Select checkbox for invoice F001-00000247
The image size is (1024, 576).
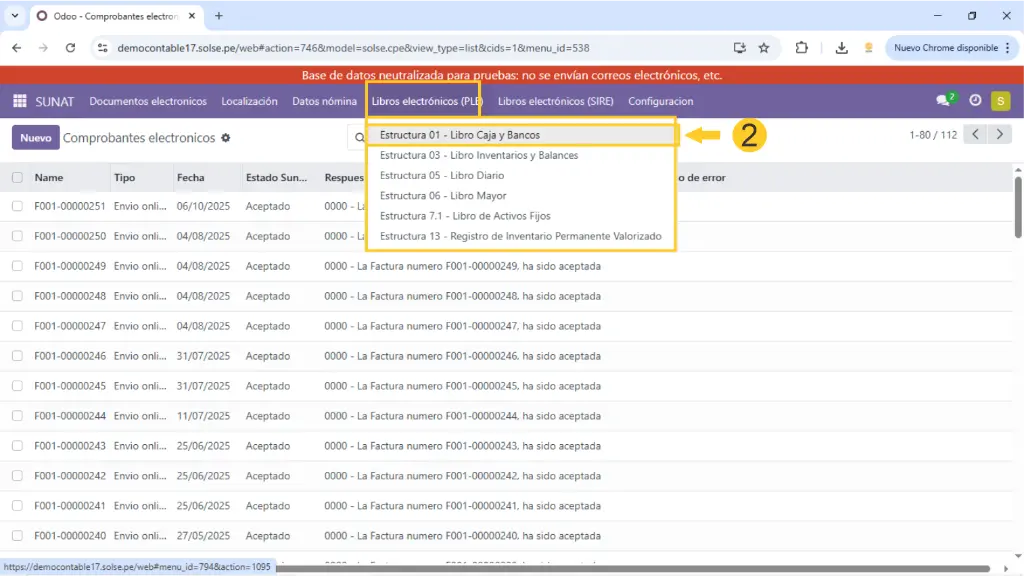point(17,326)
